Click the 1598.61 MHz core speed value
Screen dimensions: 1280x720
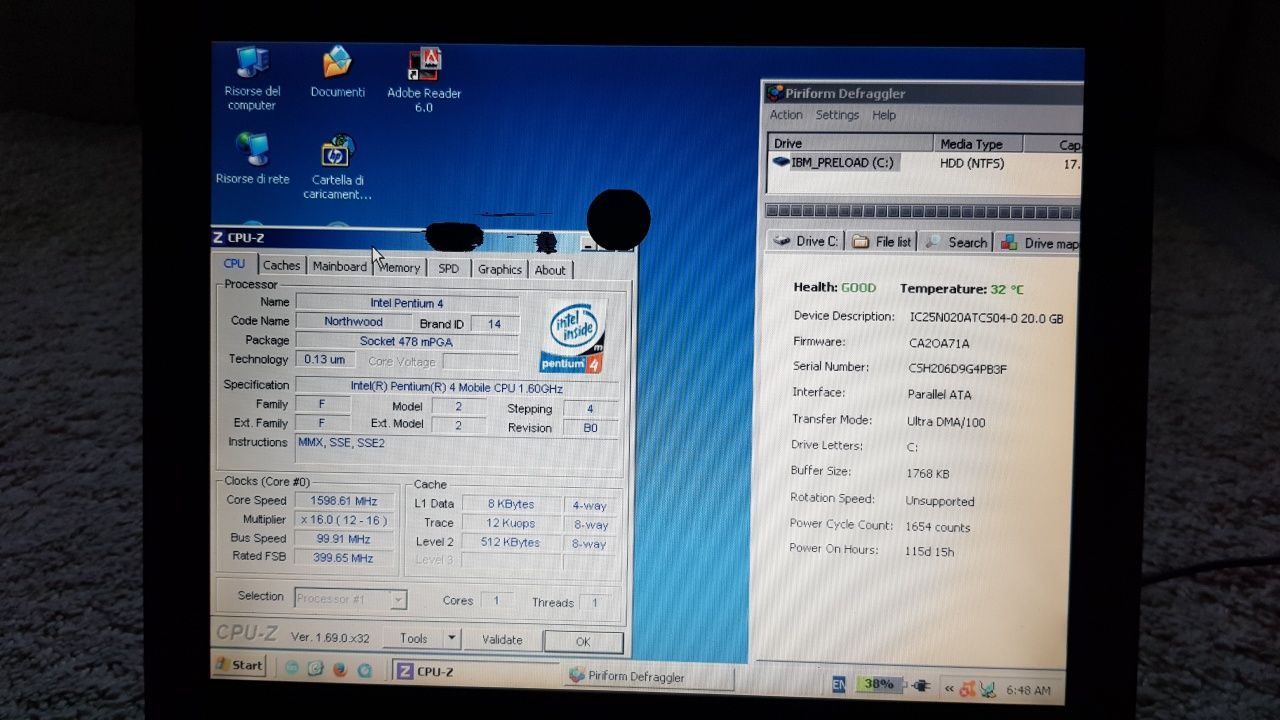[x=344, y=501]
